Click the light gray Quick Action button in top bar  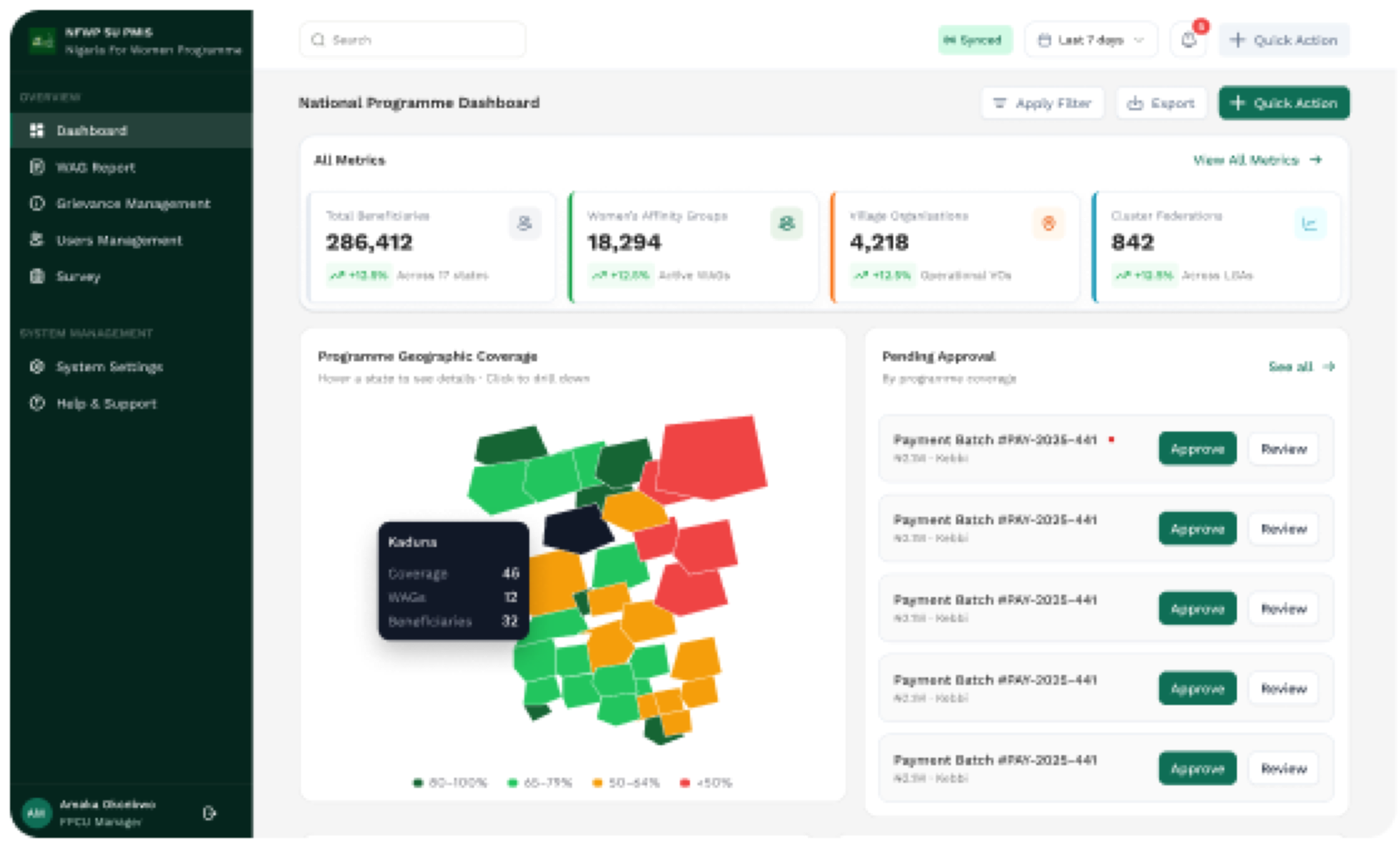pyautogui.click(x=1284, y=39)
